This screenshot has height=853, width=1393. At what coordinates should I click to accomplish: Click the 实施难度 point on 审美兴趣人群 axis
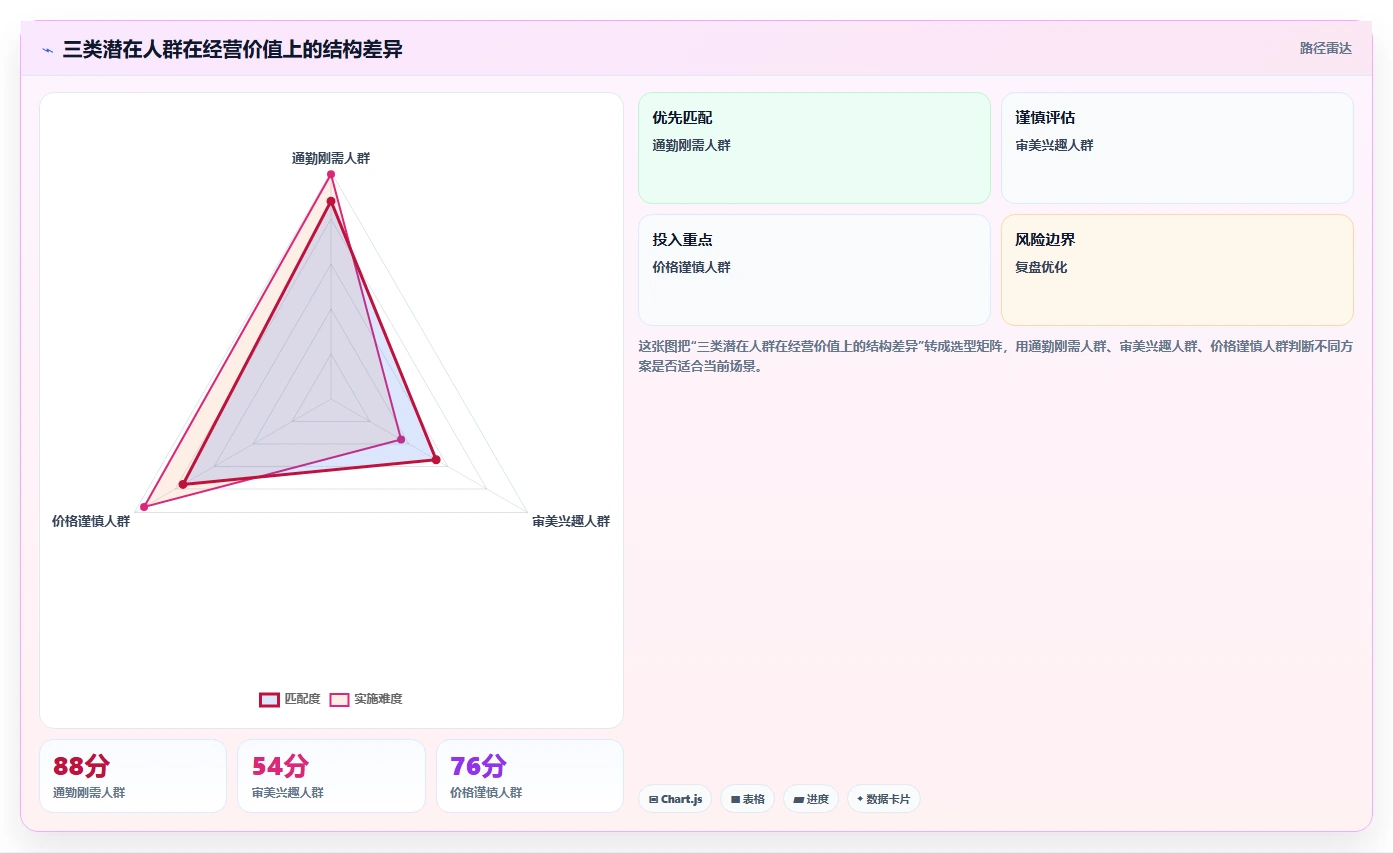coord(401,439)
